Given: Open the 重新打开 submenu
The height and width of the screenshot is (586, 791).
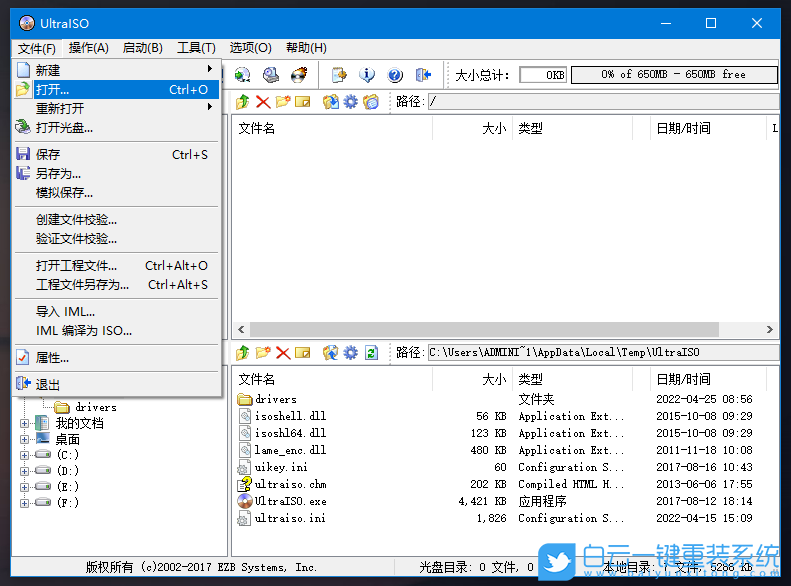Looking at the screenshot, I should coord(117,108).
